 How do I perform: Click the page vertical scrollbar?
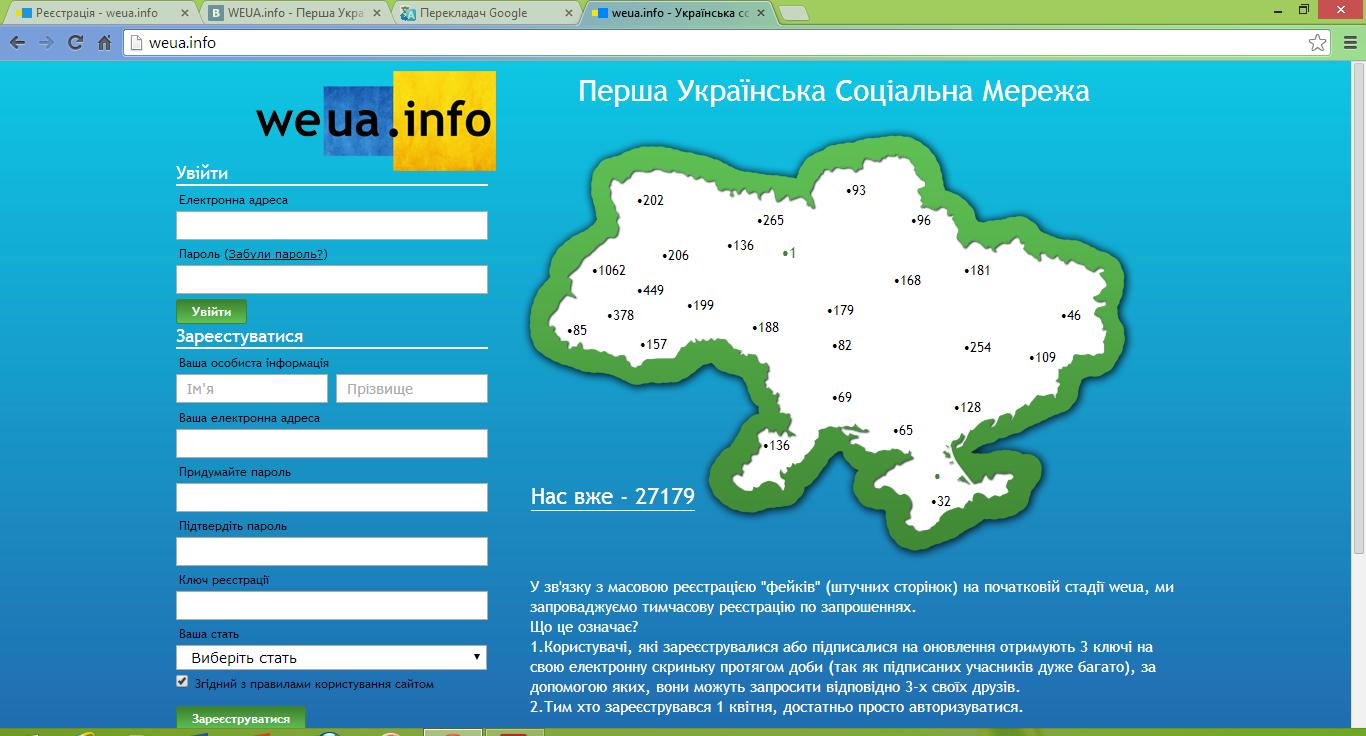1358,300
